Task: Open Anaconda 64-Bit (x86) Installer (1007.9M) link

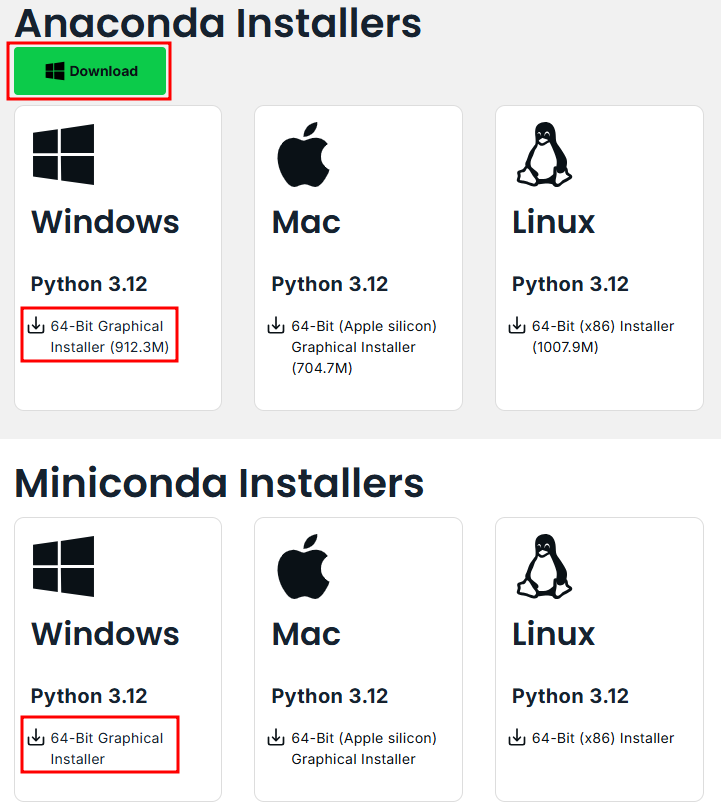Action: click(x=603, y=337)
